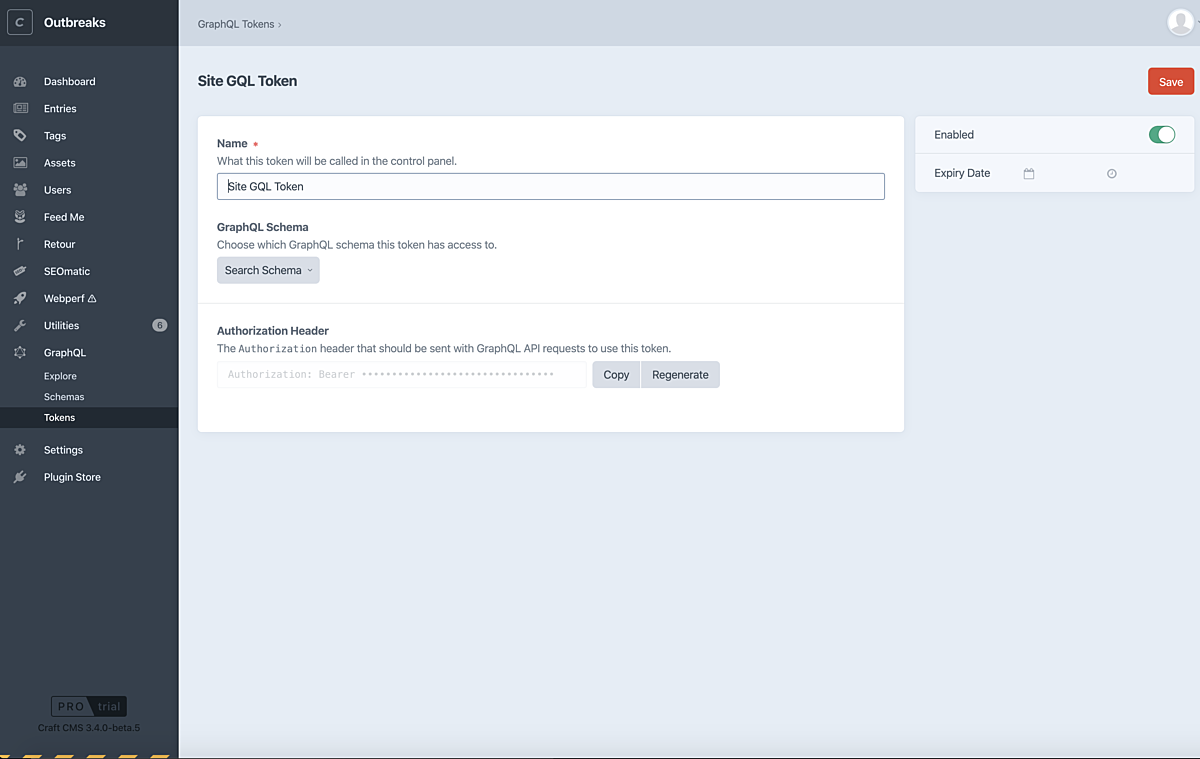This screenshot has width=1200, height=759.
Task: Click the Authorization Bearer token field
Action: [401, 375]
